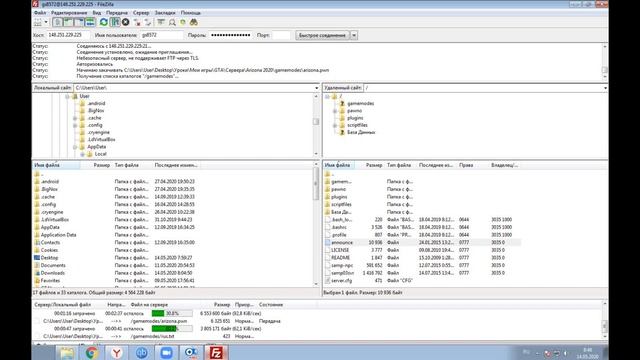
Task: Click the Быстрое соединение button
Action: tap(322, 36)
